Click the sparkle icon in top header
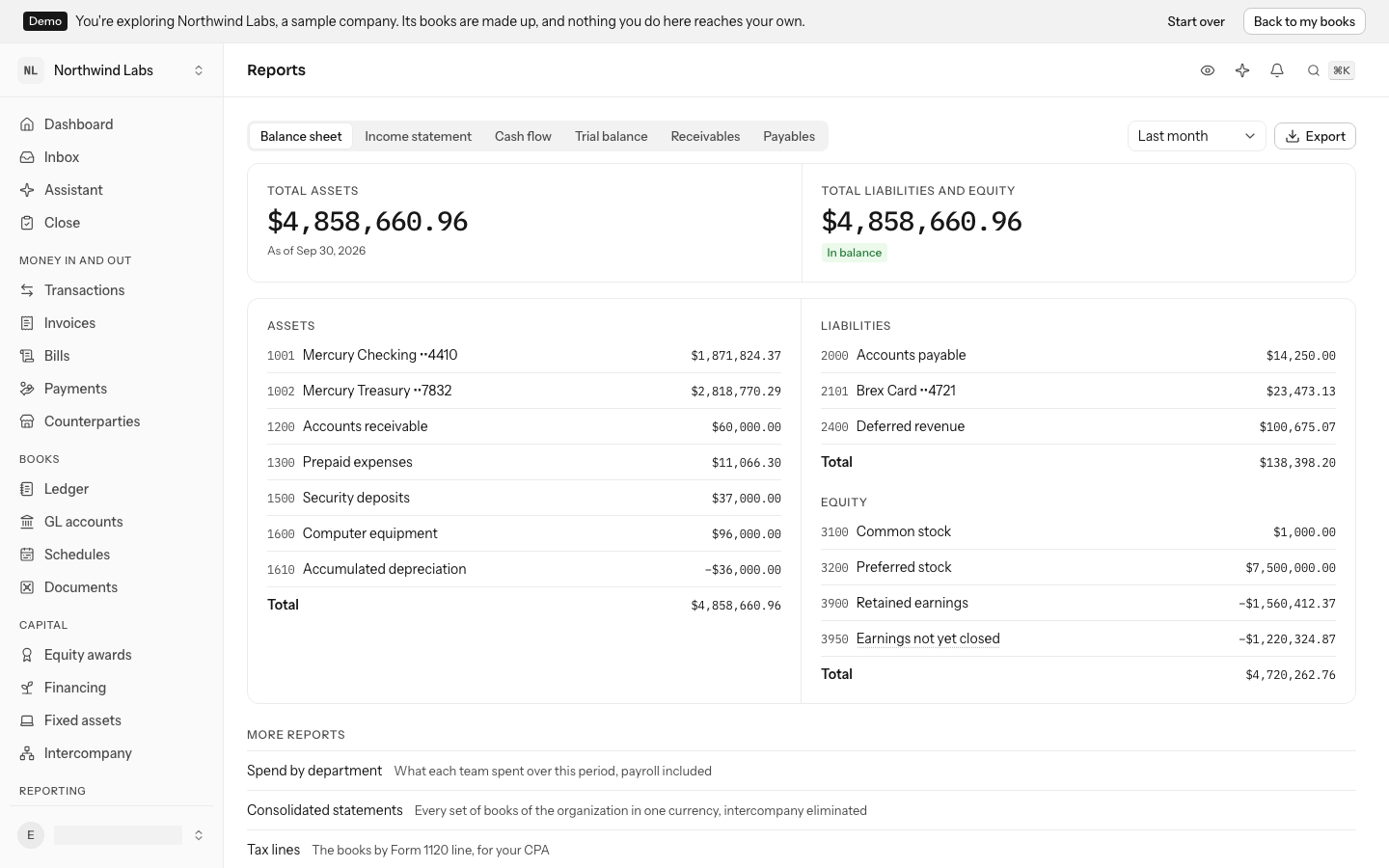The height and width of the screenshot is (868, 1389). (x=1242, y=70)
